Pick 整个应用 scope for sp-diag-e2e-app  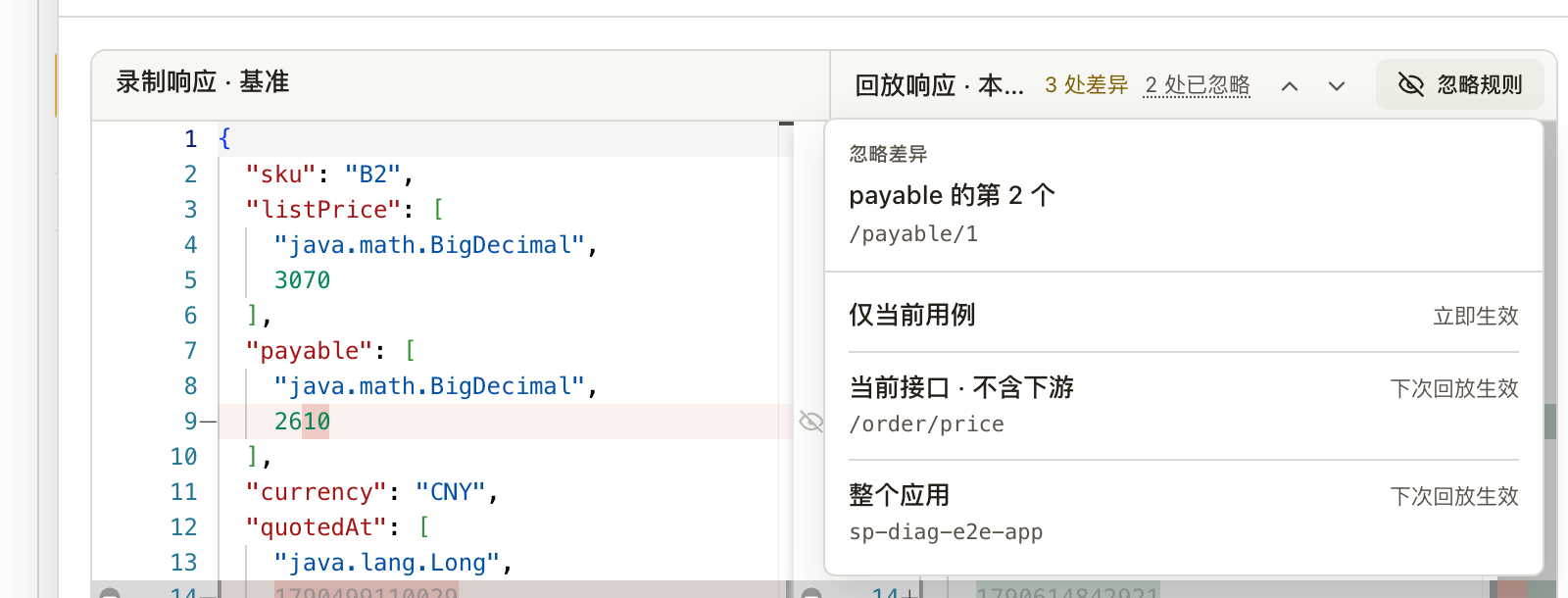click(1184, 514)
